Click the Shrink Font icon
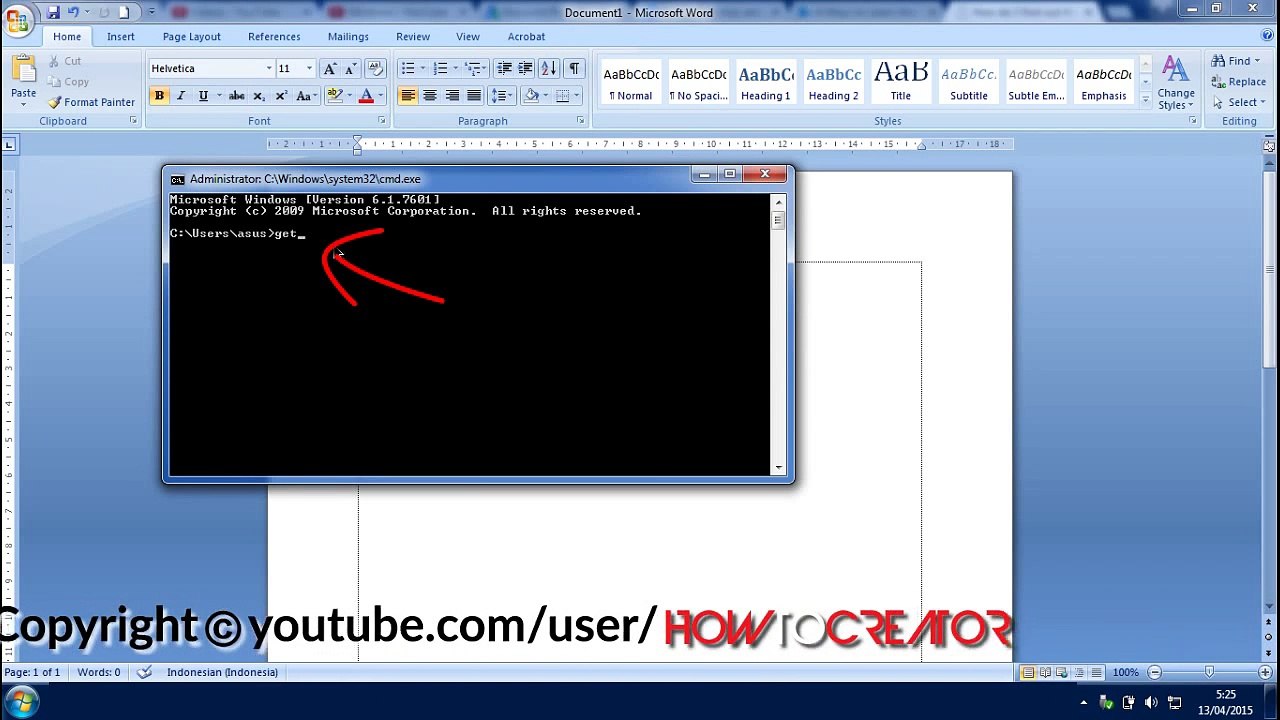This screenshot has height=720, width=1280. click(x=349, y=69)
